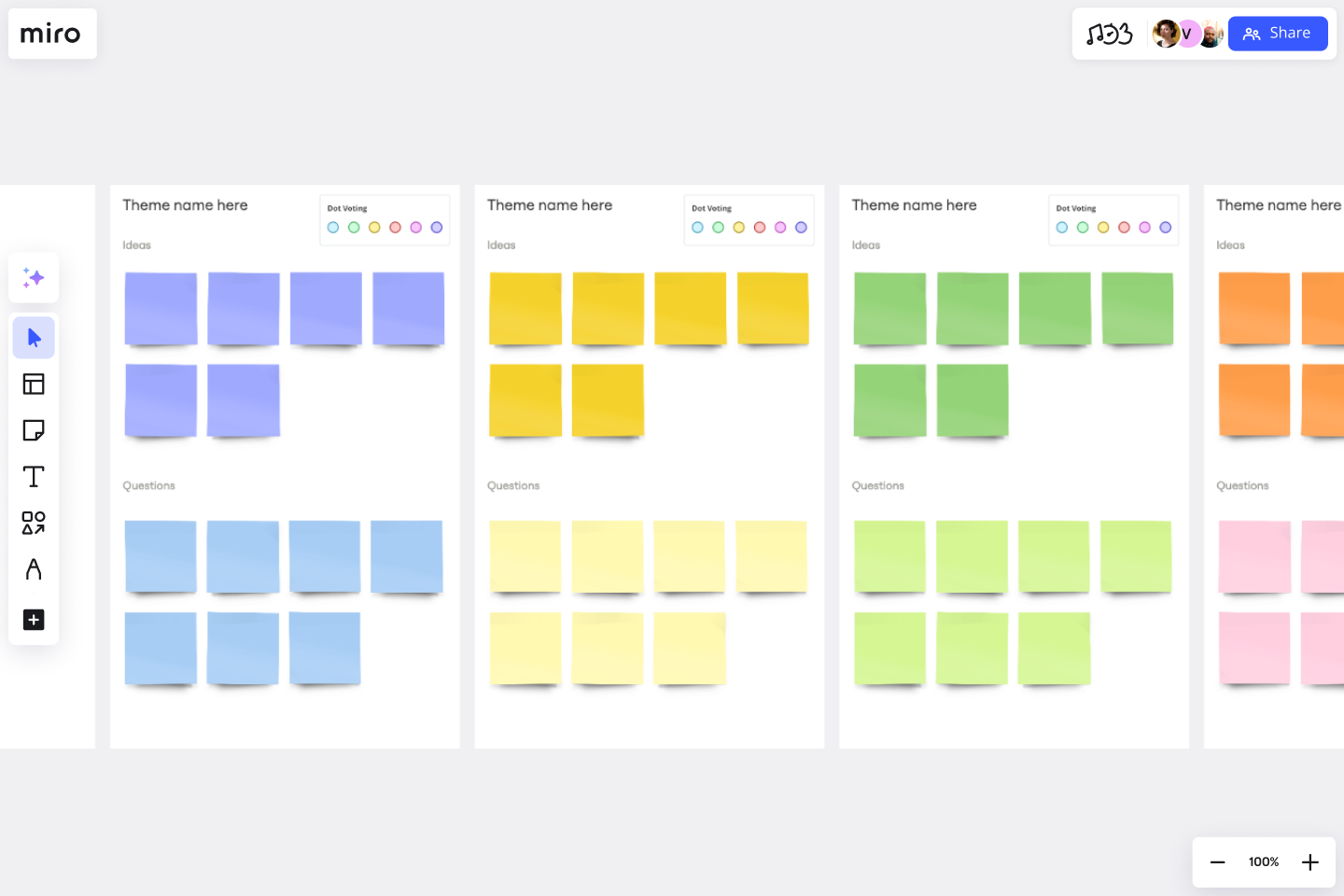This screenshot has height=896, width=1344.
Task: Click the Questions label in green theme
Action: [877, 485]
